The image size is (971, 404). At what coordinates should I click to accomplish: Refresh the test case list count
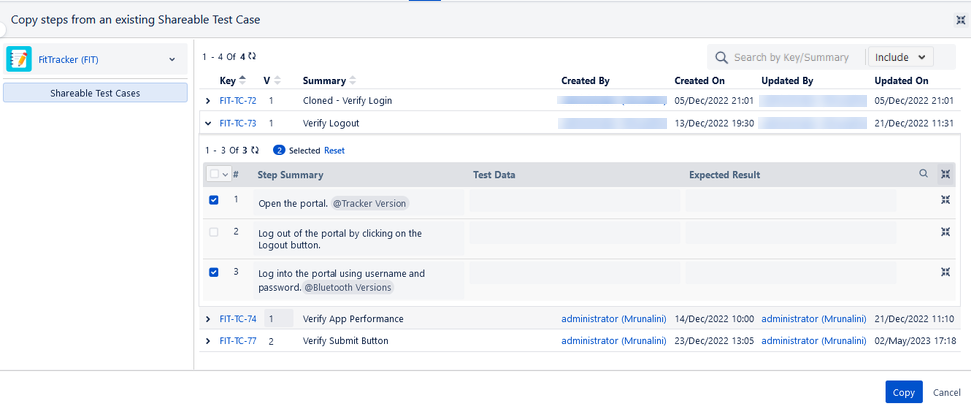pyautogui.click(x=252, y=56)
